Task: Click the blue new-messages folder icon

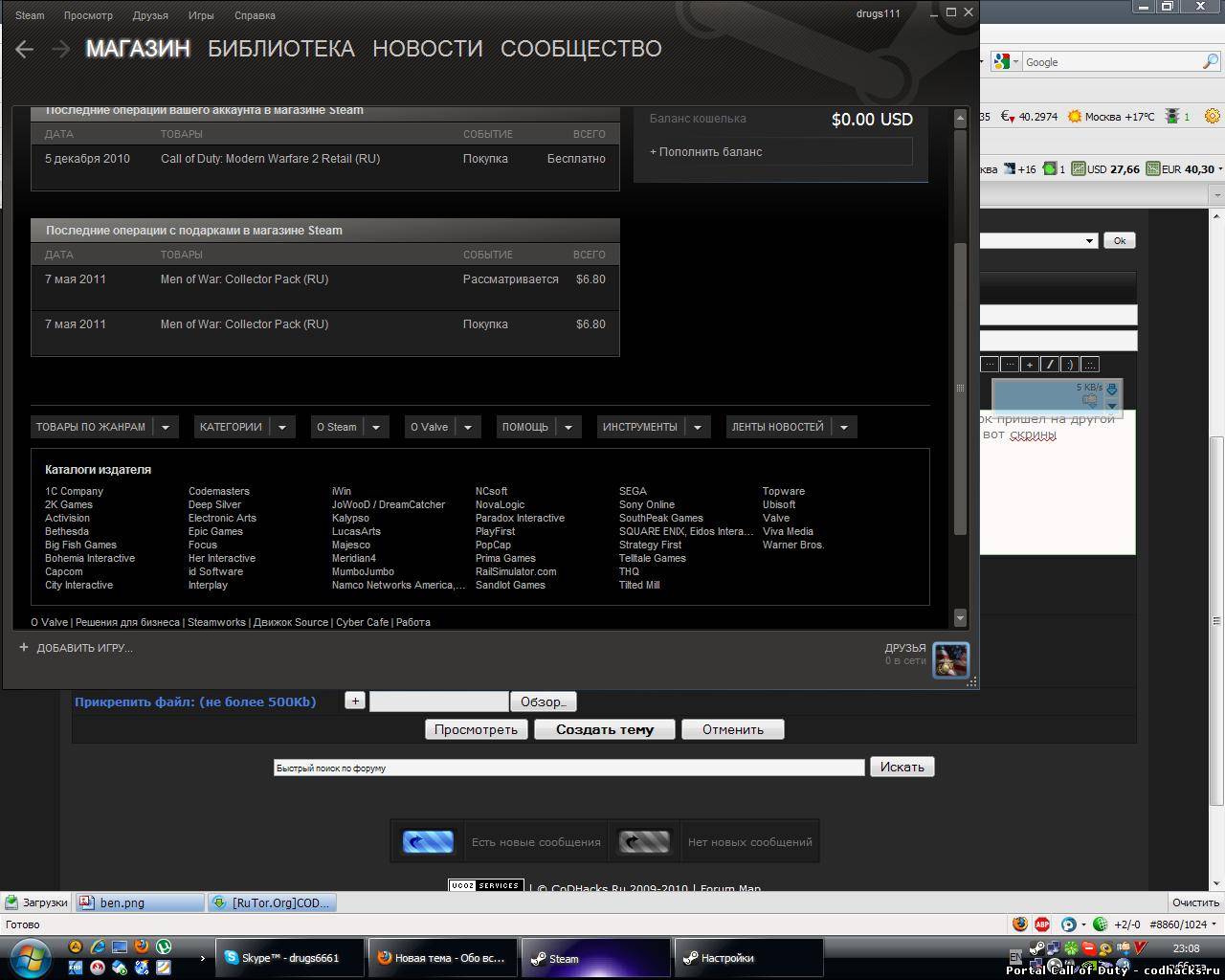Action: pyautogui.click(x=428, y=842)
